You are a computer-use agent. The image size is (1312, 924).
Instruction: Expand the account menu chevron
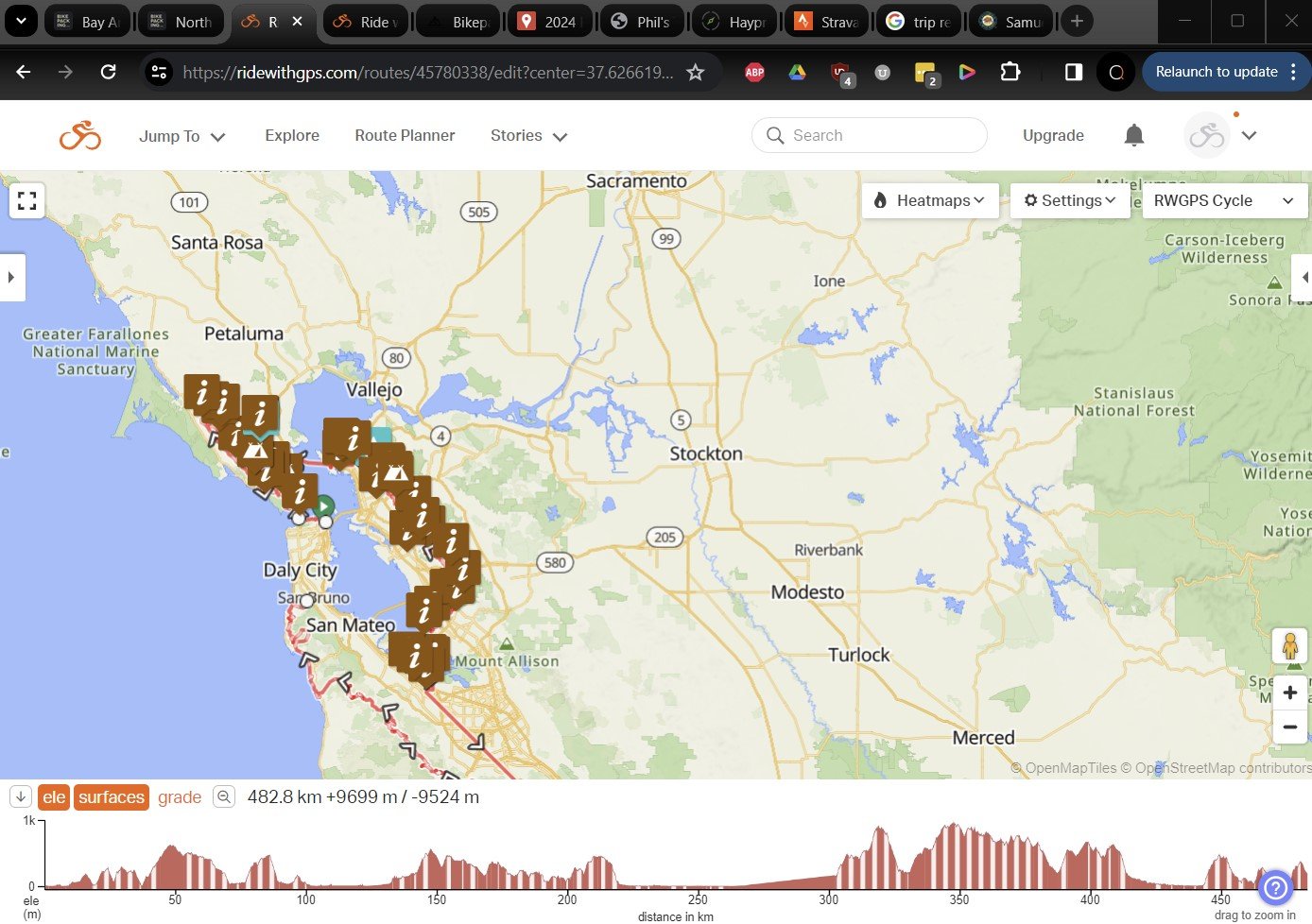[x=1249, y=136]
